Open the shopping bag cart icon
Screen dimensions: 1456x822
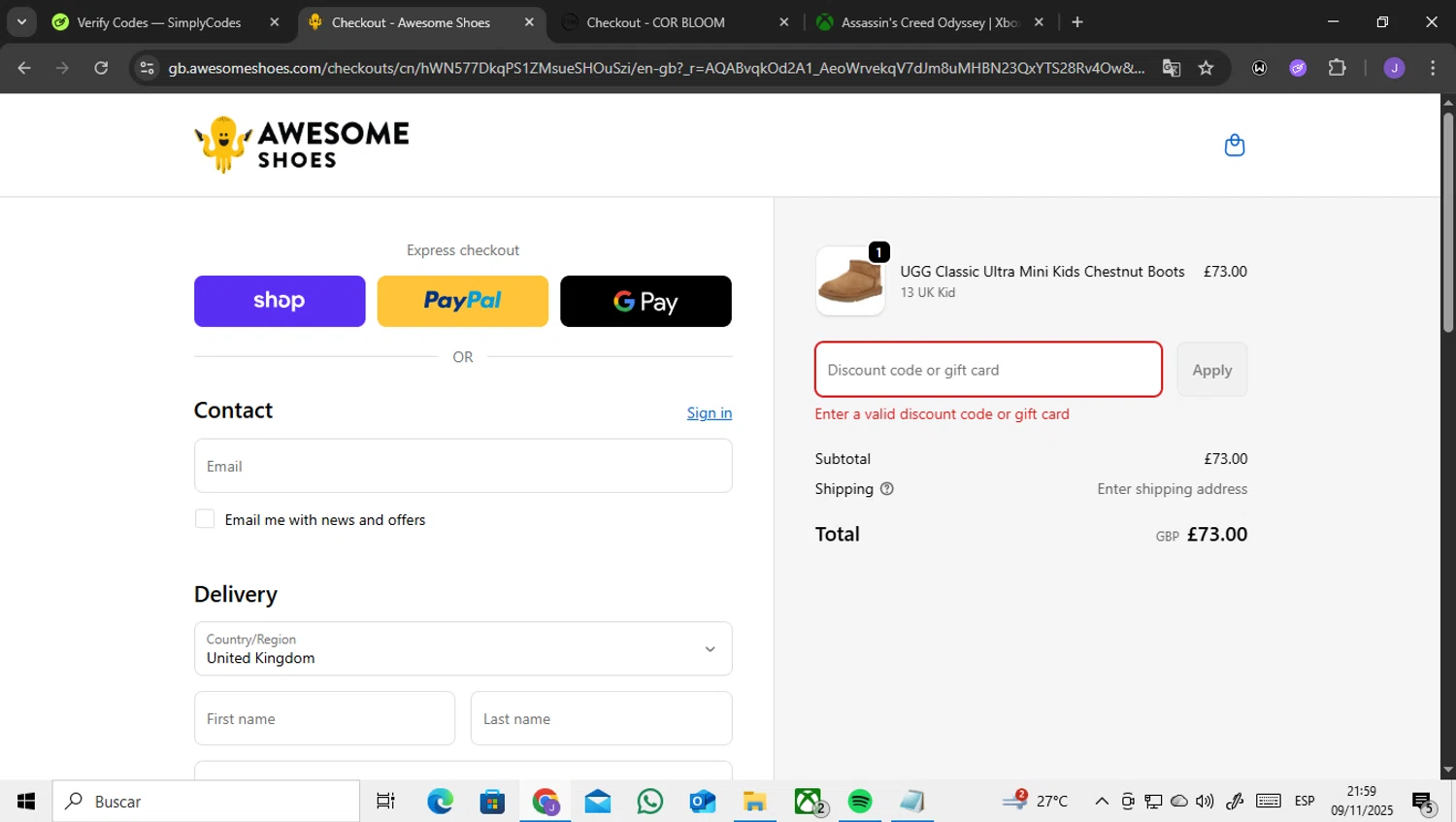[x=1234, y=145]
